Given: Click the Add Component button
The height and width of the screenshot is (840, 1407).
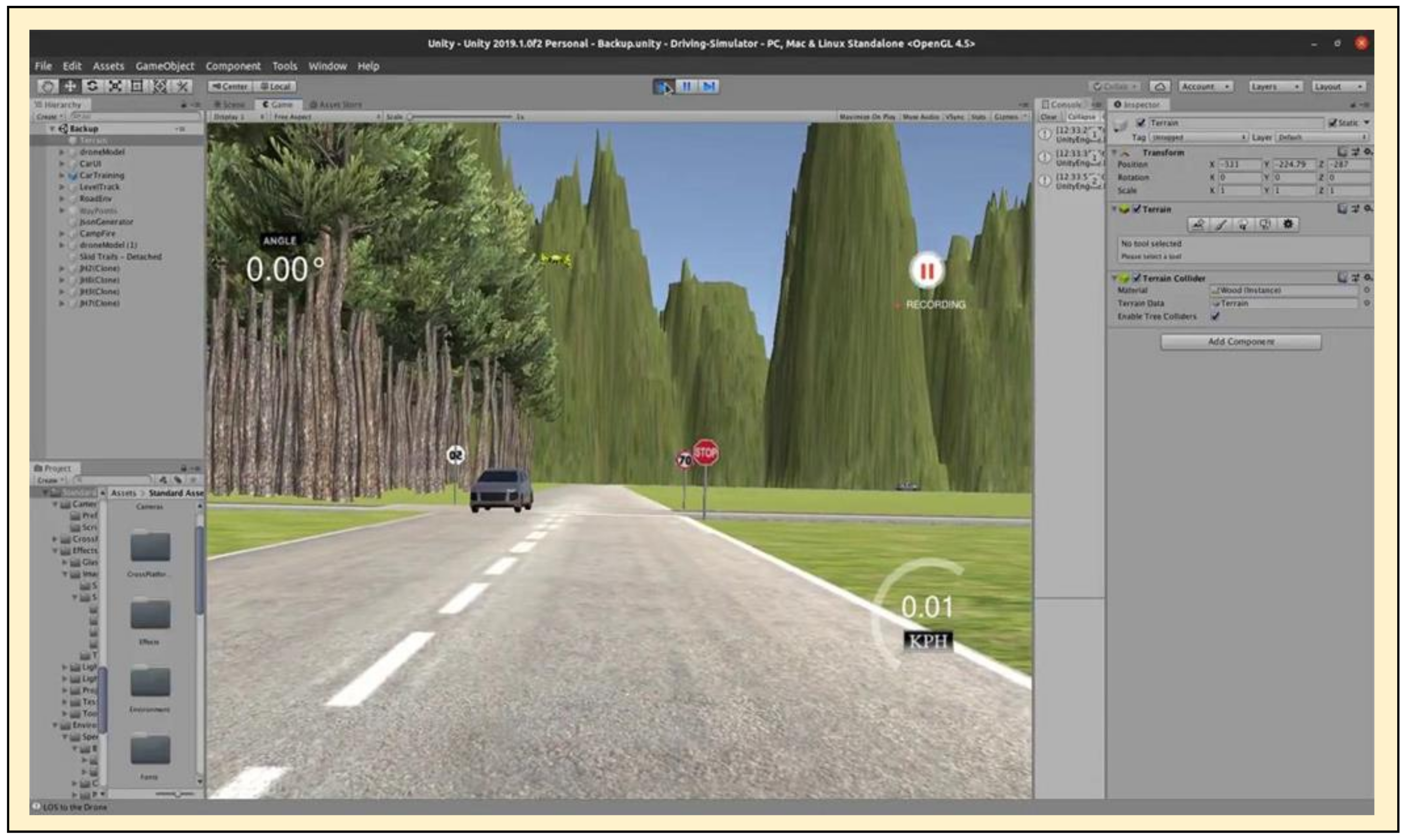Looking at the screenshot, I should pyautogui.click(x=1241, y=342).
